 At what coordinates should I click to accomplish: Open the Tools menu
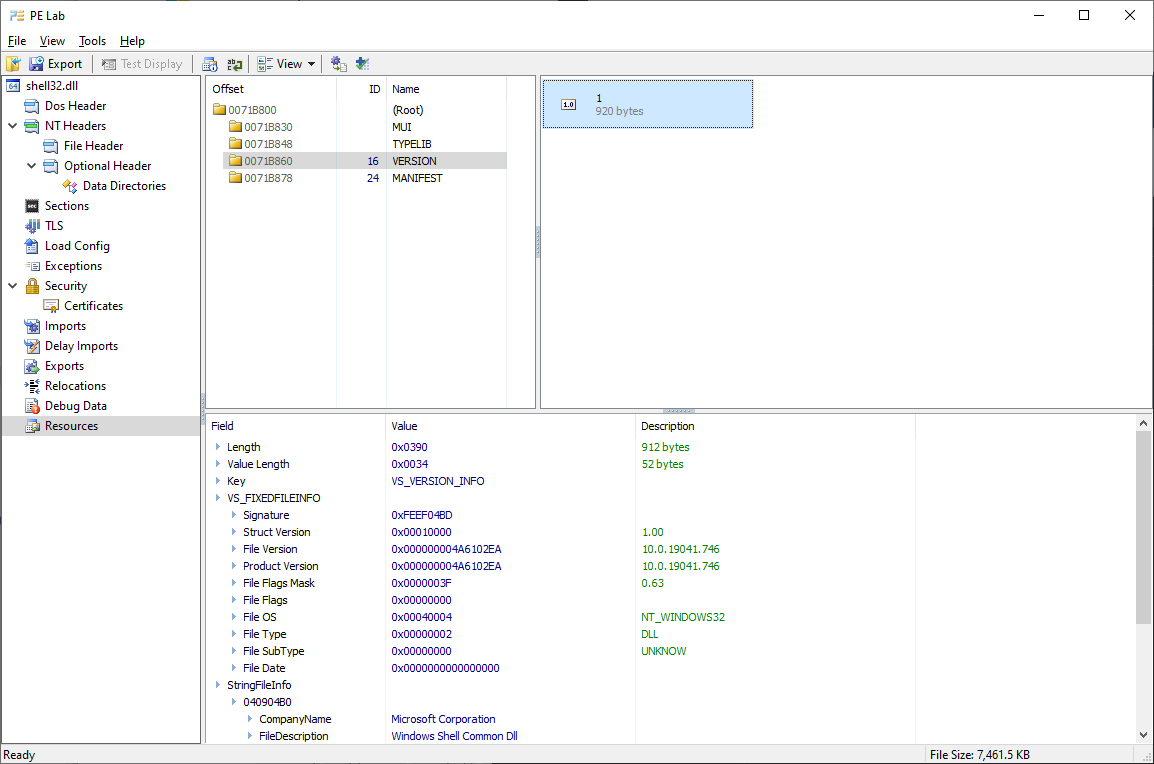(92, 41)
